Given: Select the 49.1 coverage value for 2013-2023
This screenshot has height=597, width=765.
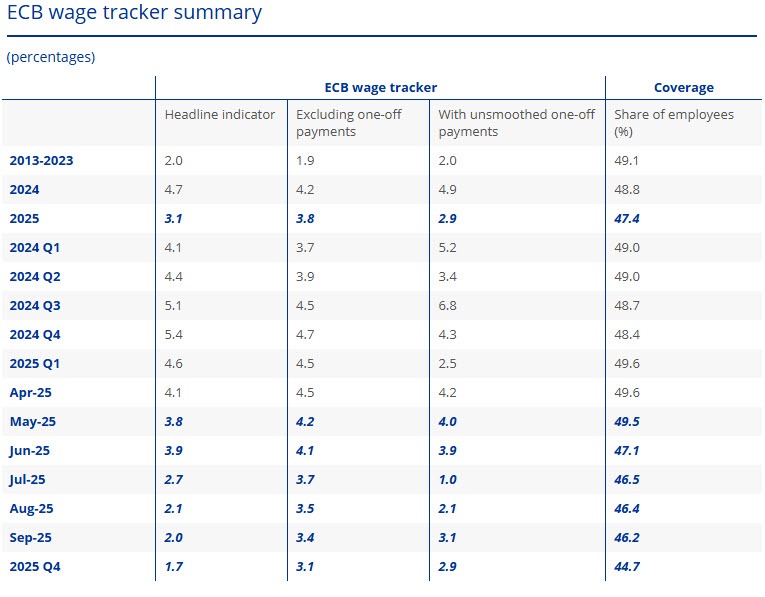Looking at the screenshot, I should coord(627,160).
